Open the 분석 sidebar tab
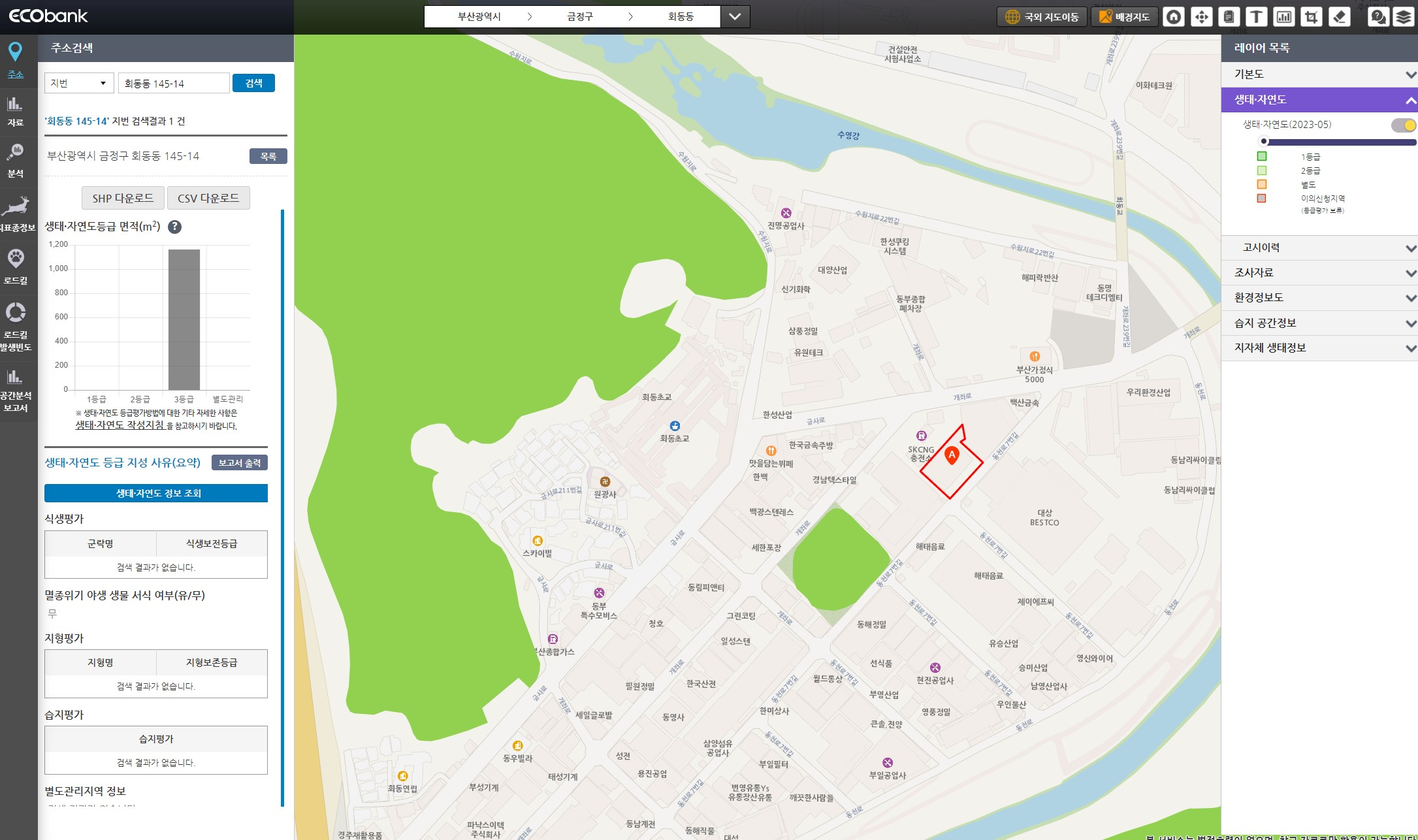This screenshot has height=840, width=1418. point(16,160)
